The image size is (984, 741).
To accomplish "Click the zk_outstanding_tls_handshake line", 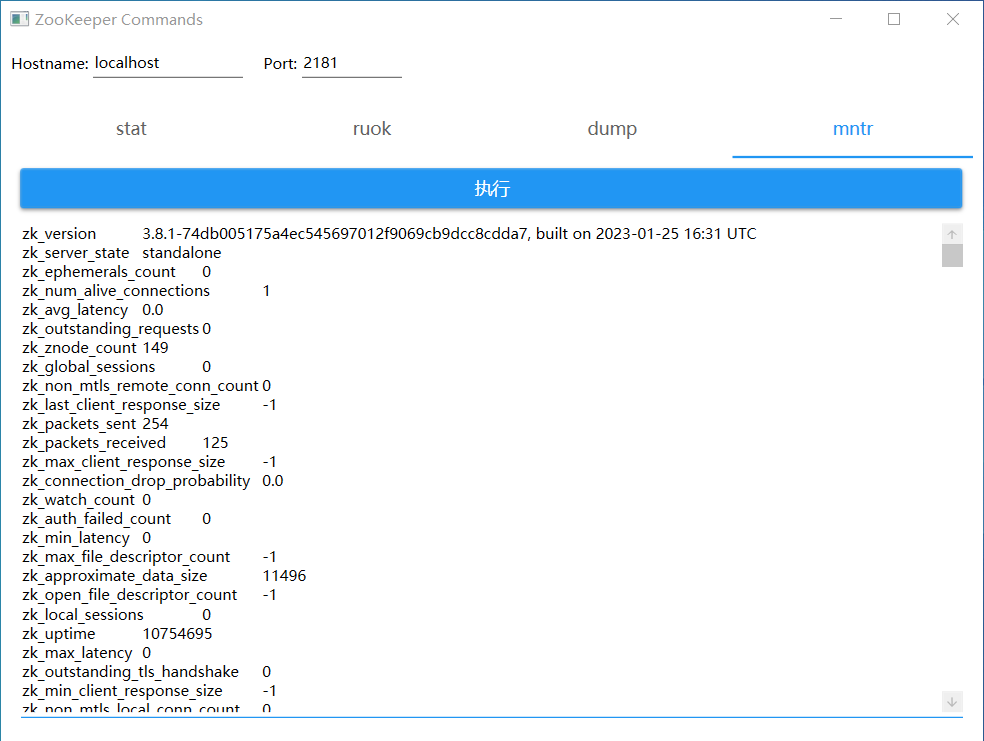I will (x=146, y=672).
